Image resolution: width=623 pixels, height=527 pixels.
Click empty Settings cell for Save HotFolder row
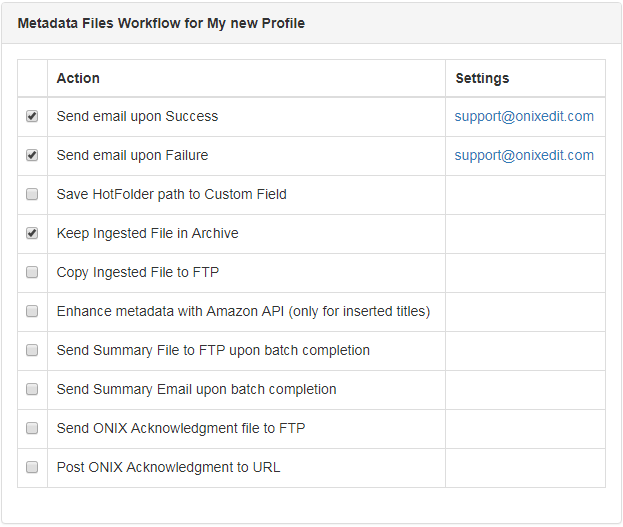[525, 195]
